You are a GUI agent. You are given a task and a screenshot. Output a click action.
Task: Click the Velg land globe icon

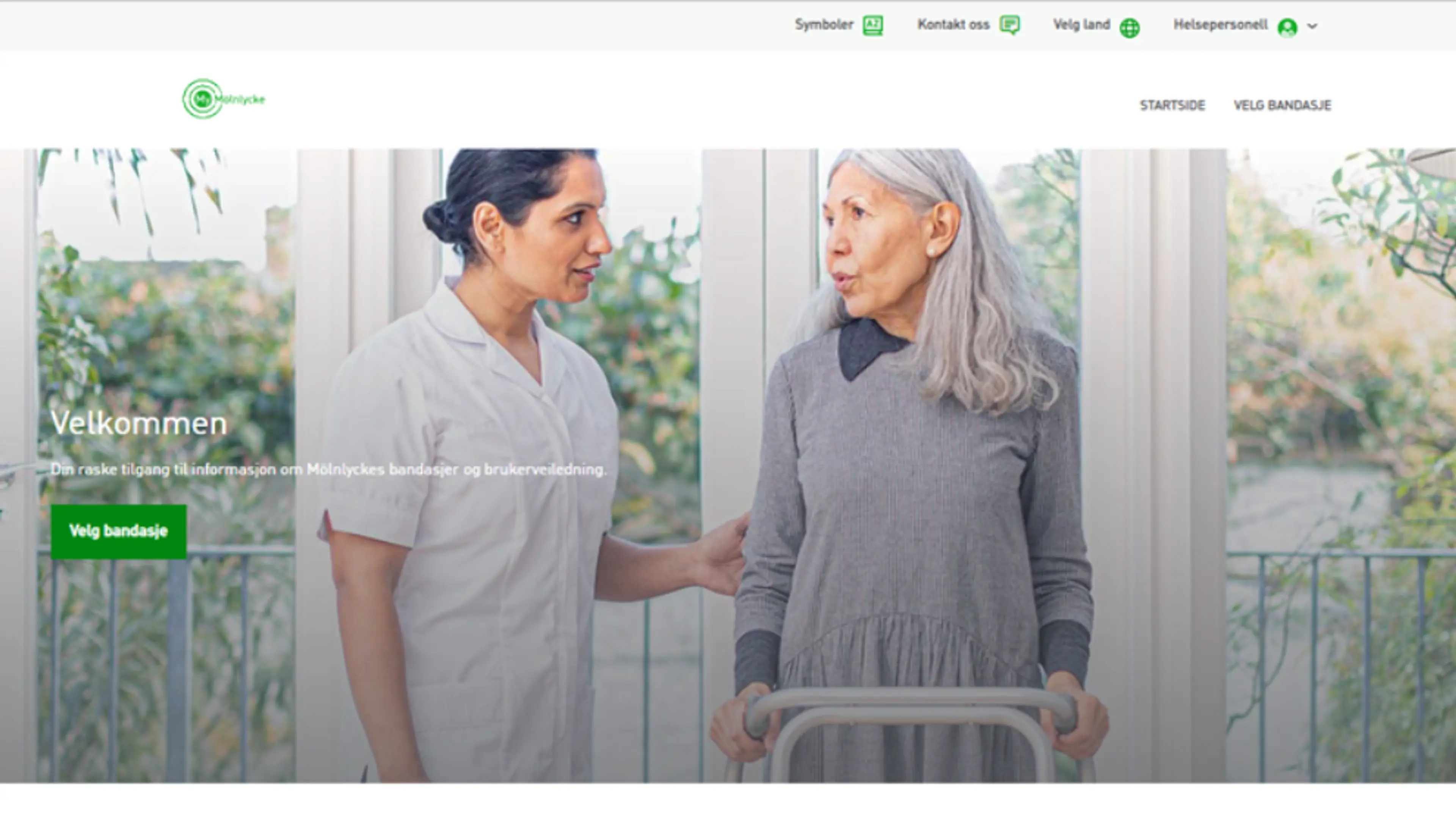pos(1129,28)
